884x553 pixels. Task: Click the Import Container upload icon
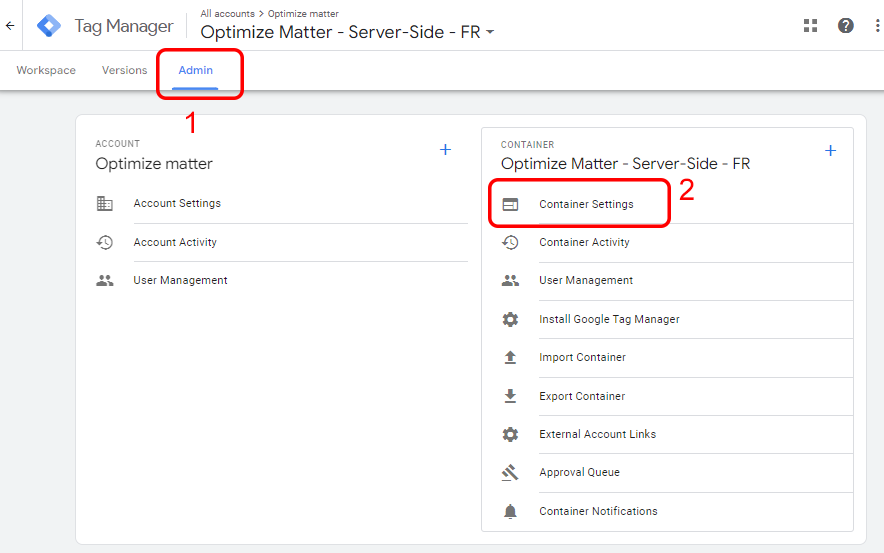pyautogui.click(x=510, y=357)
